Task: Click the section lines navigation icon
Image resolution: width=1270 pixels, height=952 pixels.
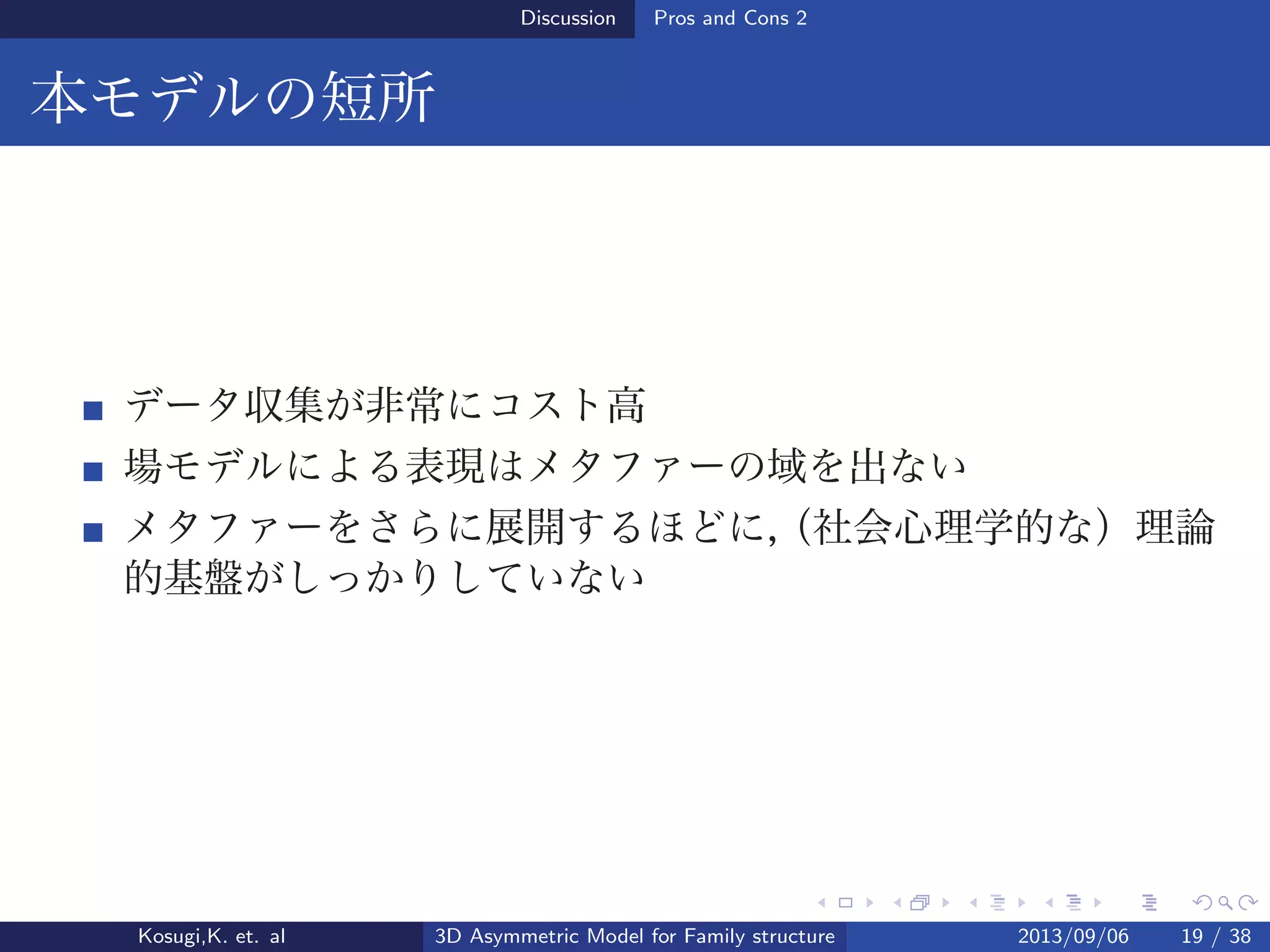Action: pos(1073,903)
